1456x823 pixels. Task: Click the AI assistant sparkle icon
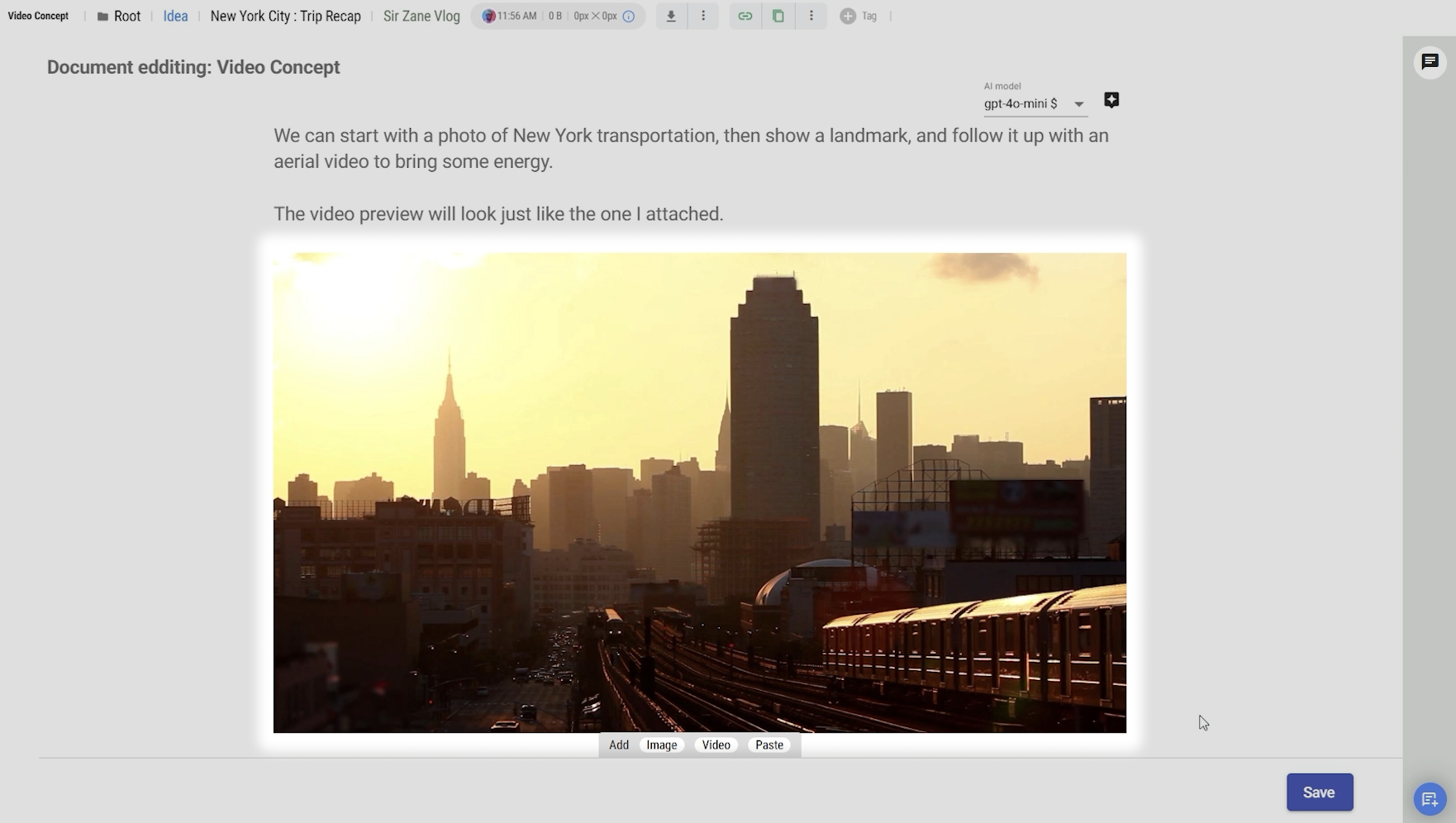(x=1111, y=100)
